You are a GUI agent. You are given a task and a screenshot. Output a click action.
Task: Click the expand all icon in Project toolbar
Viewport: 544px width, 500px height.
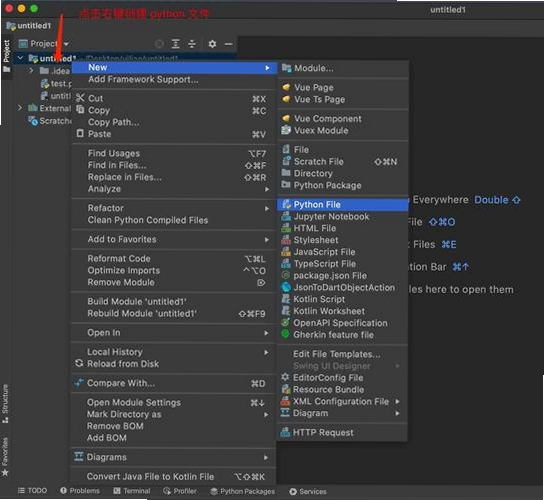pos(176,44)
